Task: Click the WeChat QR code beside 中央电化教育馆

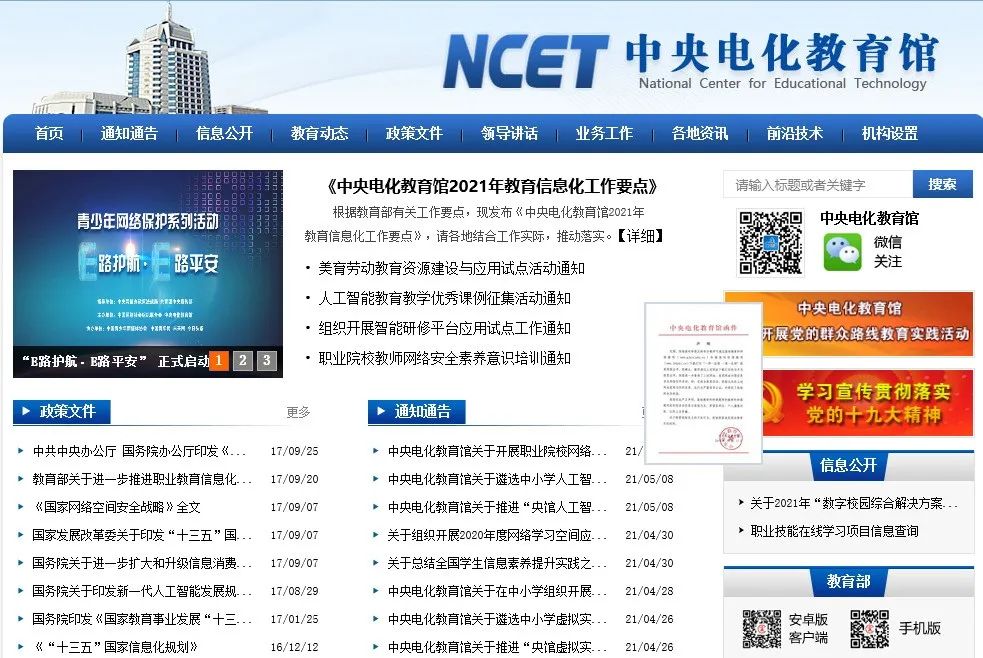Action: coord(770,243)
